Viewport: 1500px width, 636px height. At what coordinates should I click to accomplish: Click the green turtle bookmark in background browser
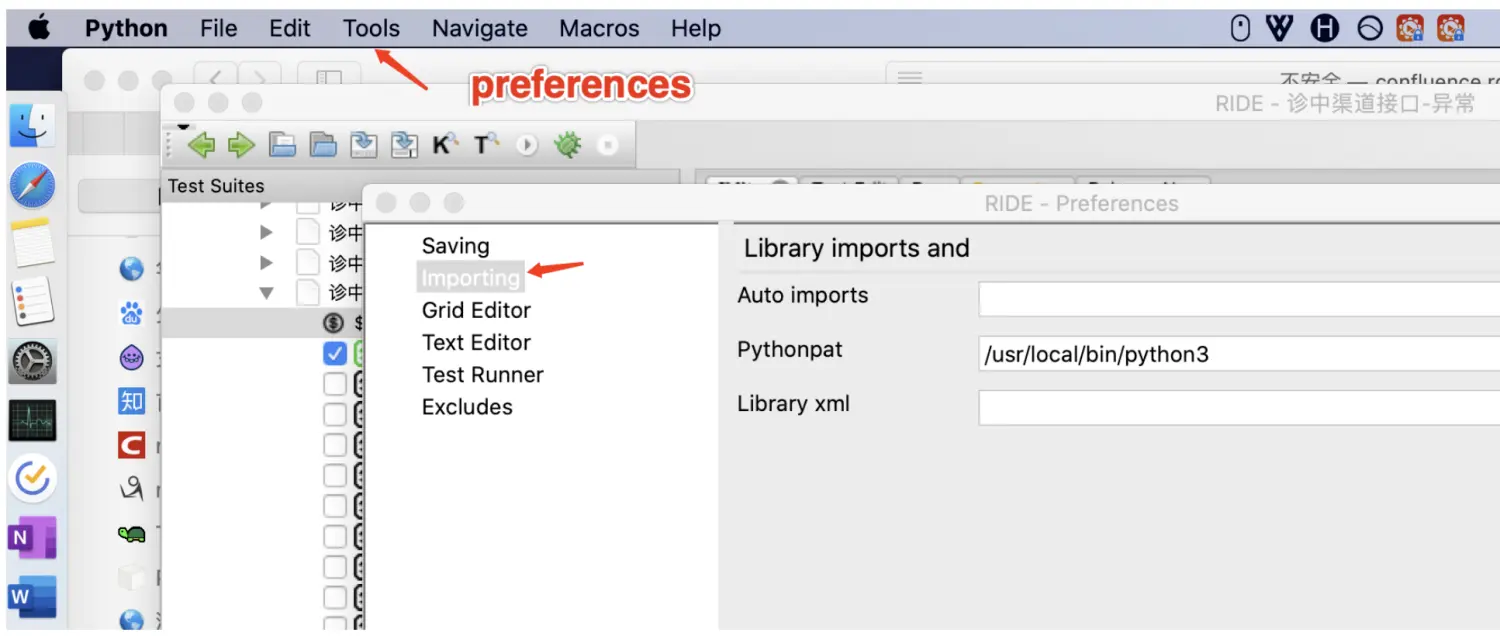coord(132,533)
